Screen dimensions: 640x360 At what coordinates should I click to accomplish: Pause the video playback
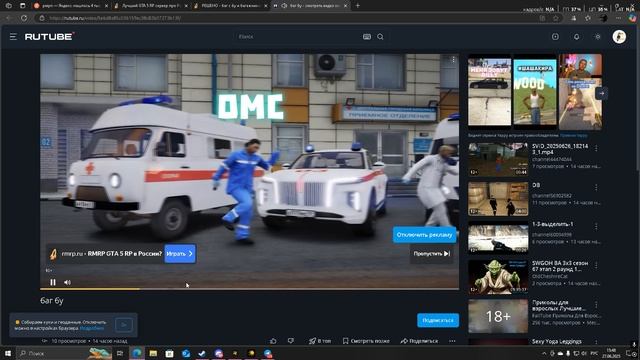[x=53, y=282]
